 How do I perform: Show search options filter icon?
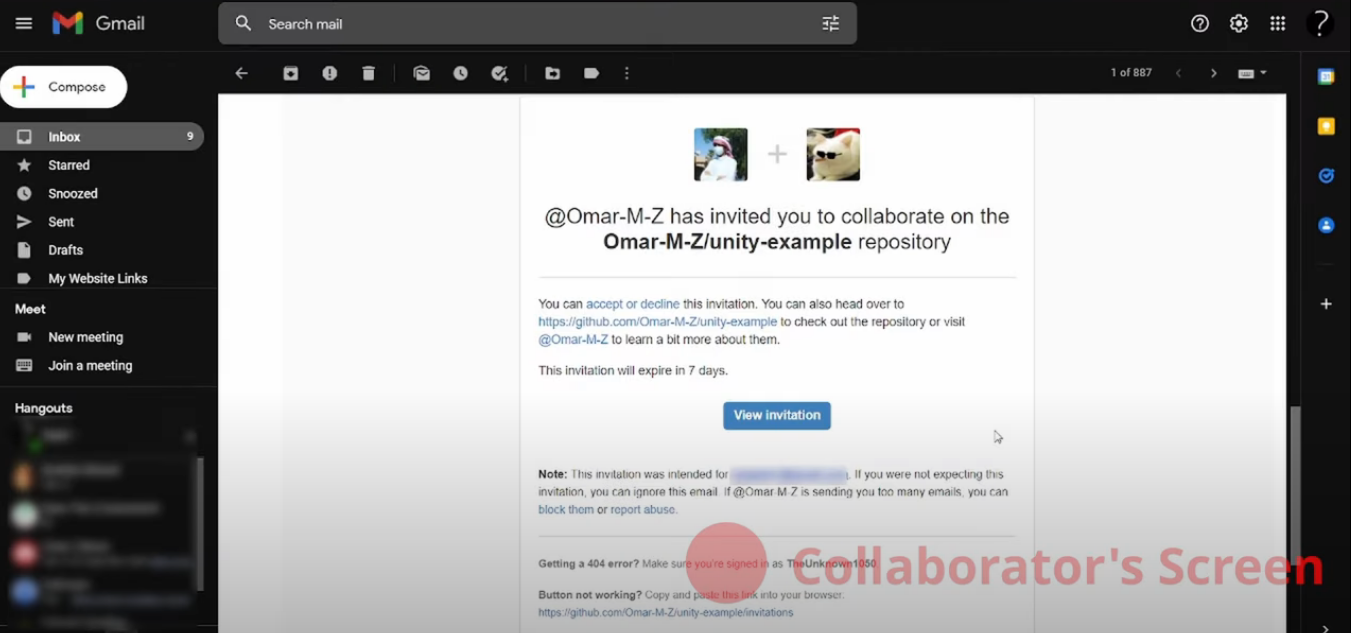tap(831, 23)
